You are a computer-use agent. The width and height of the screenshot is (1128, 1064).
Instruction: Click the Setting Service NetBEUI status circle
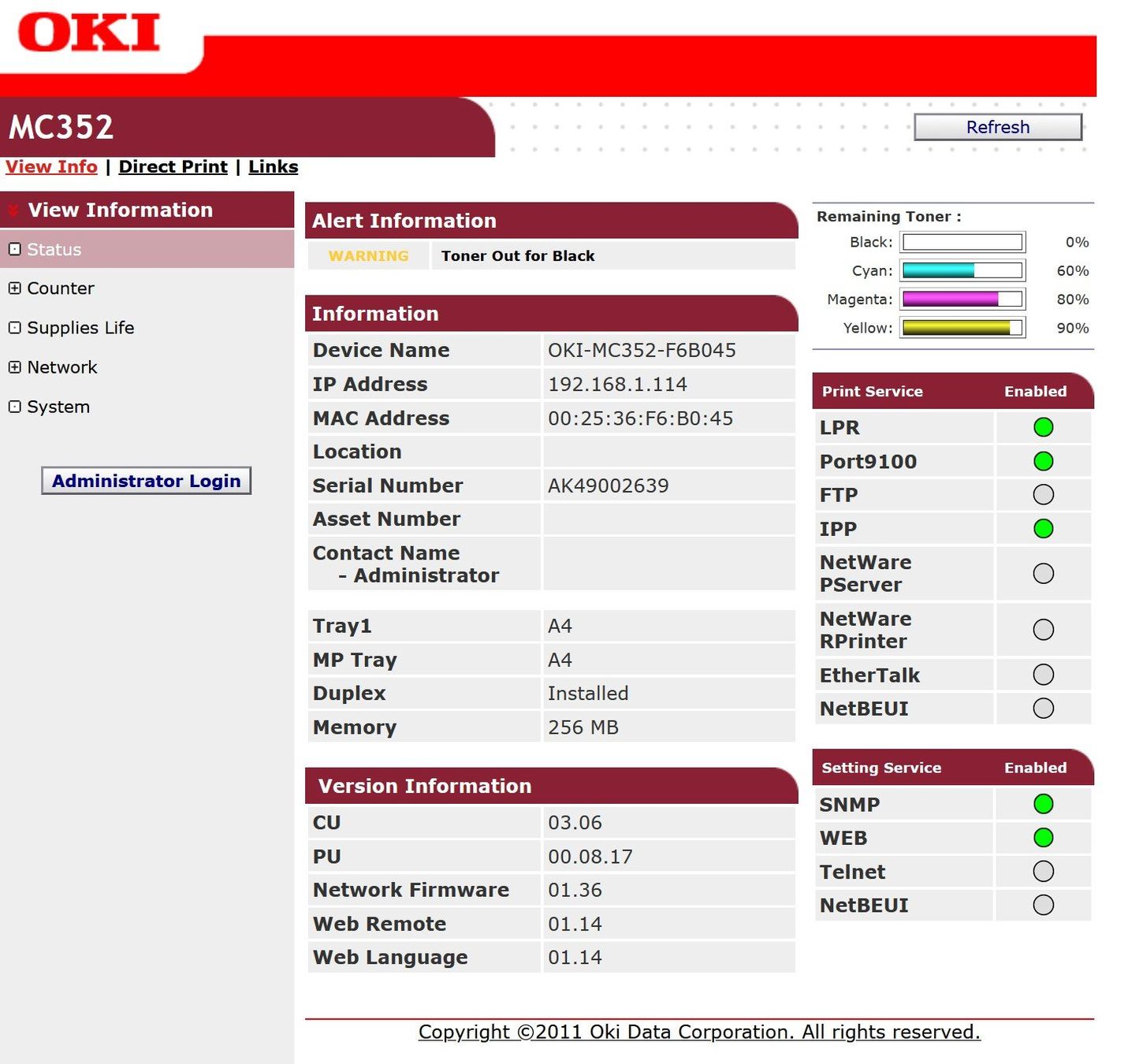pos(1043,905)
